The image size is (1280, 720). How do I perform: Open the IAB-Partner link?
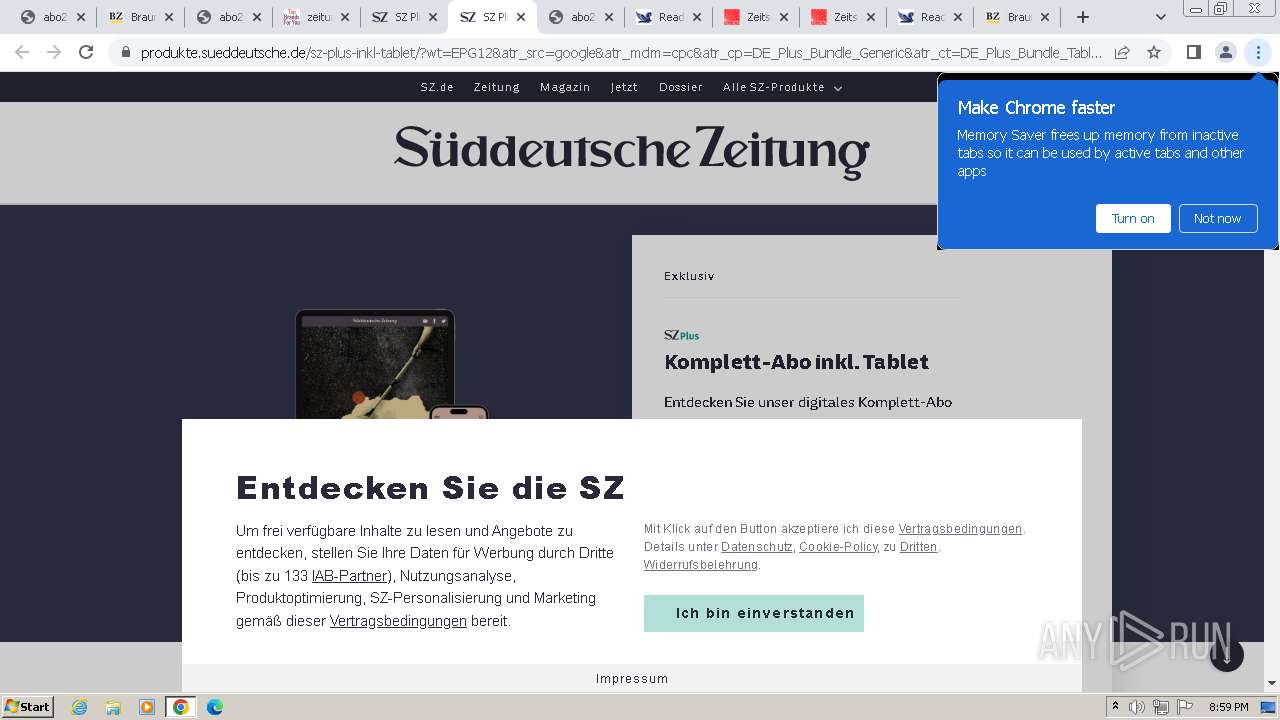point(350,576)
